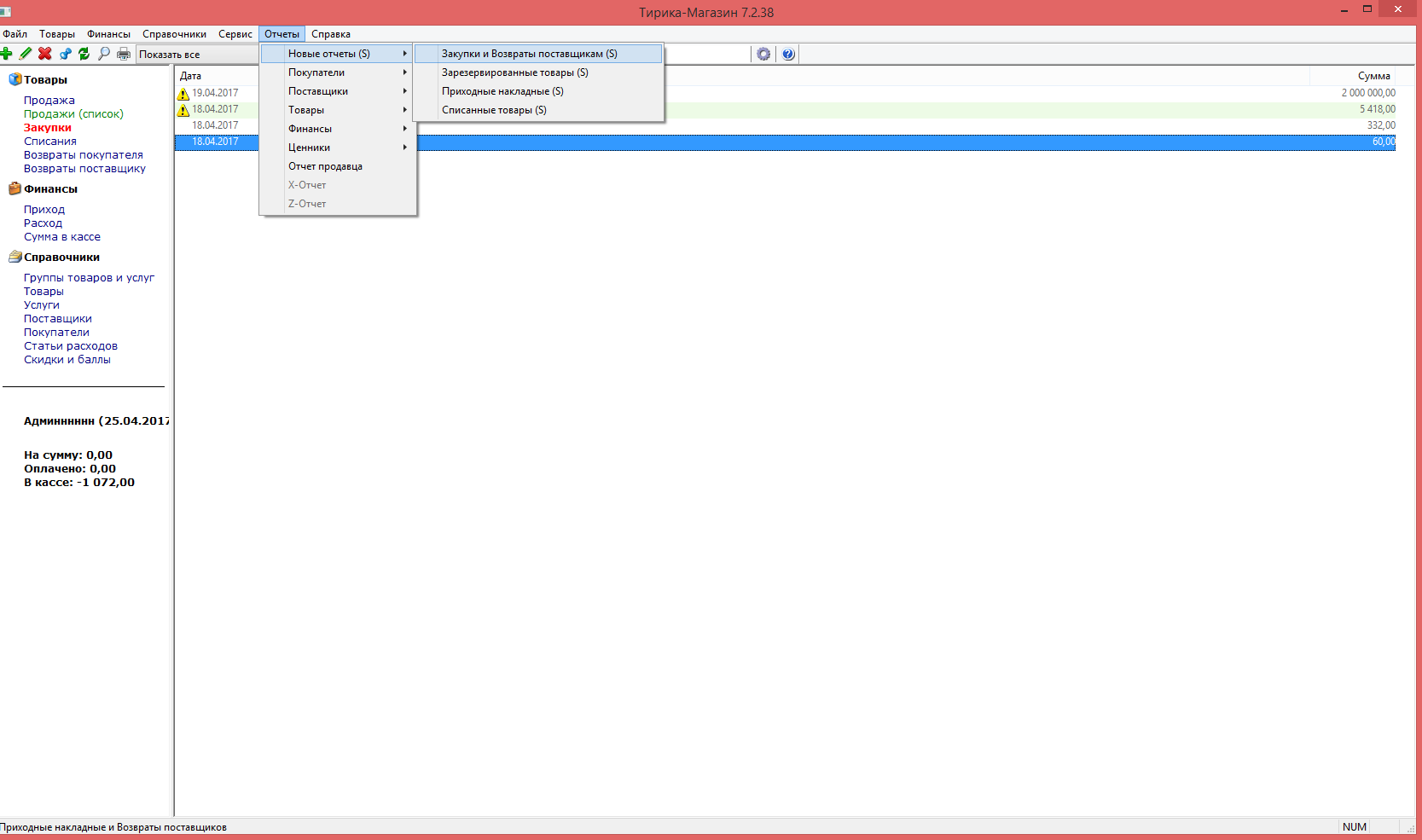Image resolution: width=1422 pixels, height=840 pixels.
Task: Choose "Списанные товары (S)" report
Action: coord(538,110)
